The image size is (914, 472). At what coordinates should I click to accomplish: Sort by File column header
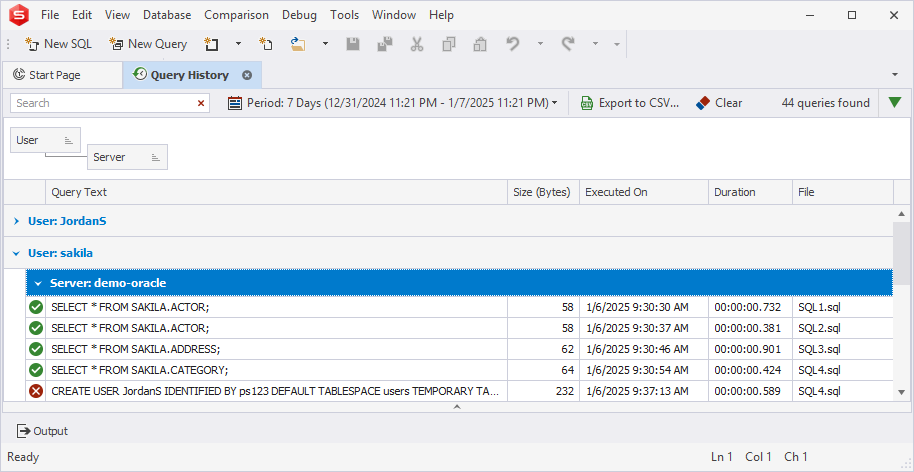click(x=842, y=192)
